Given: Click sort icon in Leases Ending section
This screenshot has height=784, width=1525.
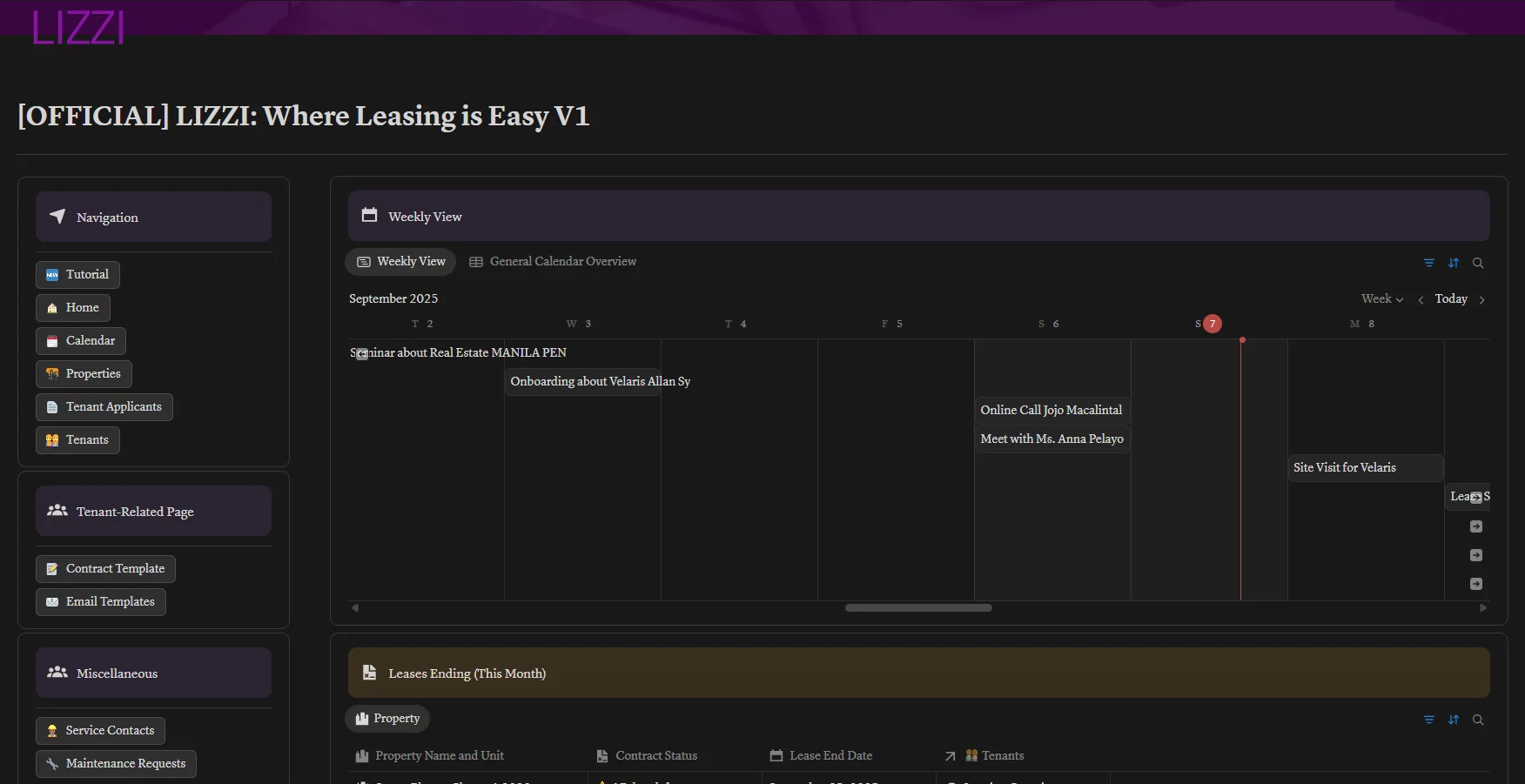Looking at the screenshot, I should pos(1453,720).
